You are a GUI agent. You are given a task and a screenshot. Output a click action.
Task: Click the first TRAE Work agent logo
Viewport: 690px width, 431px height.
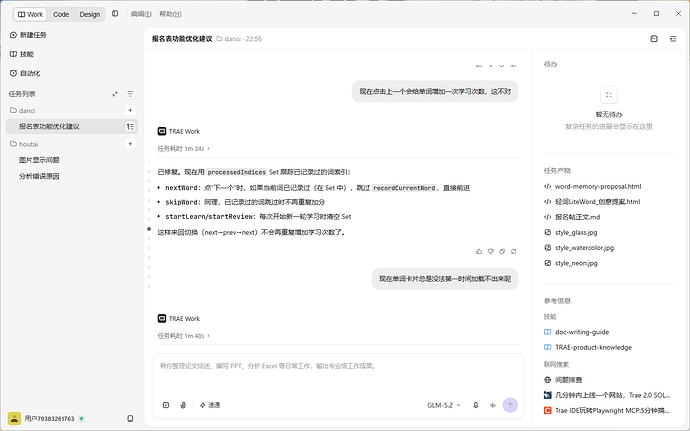[162, 131]
